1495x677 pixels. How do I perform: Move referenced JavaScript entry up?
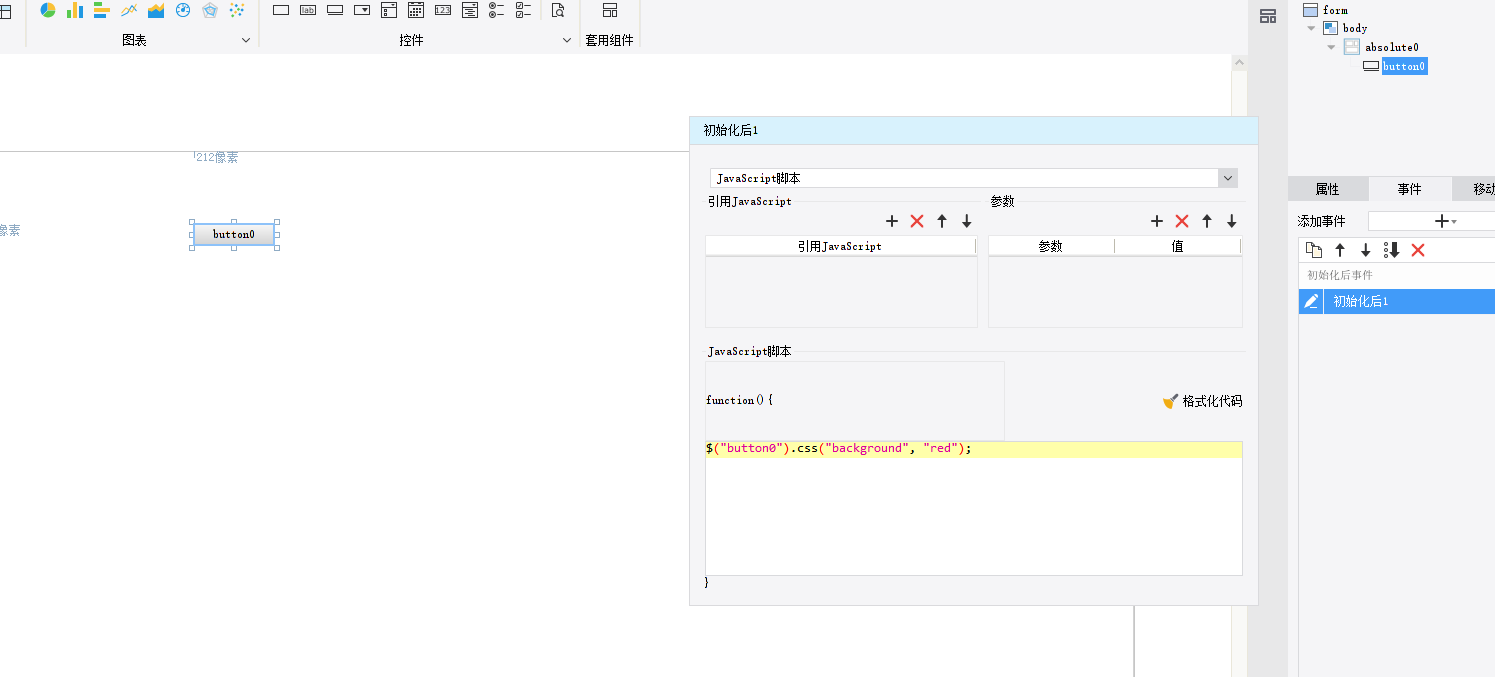point(942,221)
